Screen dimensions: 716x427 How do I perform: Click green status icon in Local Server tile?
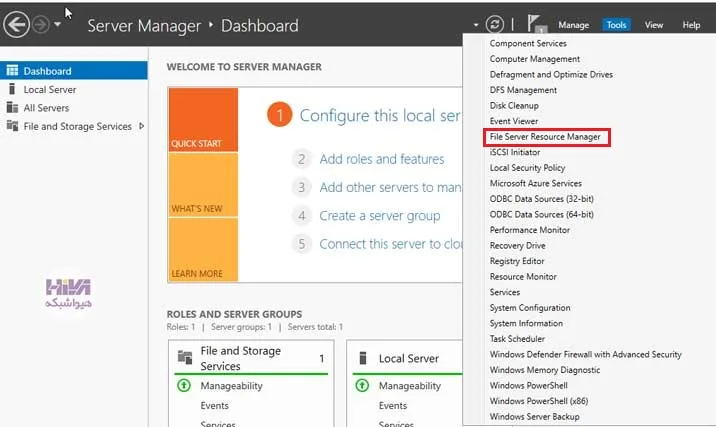point(362,385)
